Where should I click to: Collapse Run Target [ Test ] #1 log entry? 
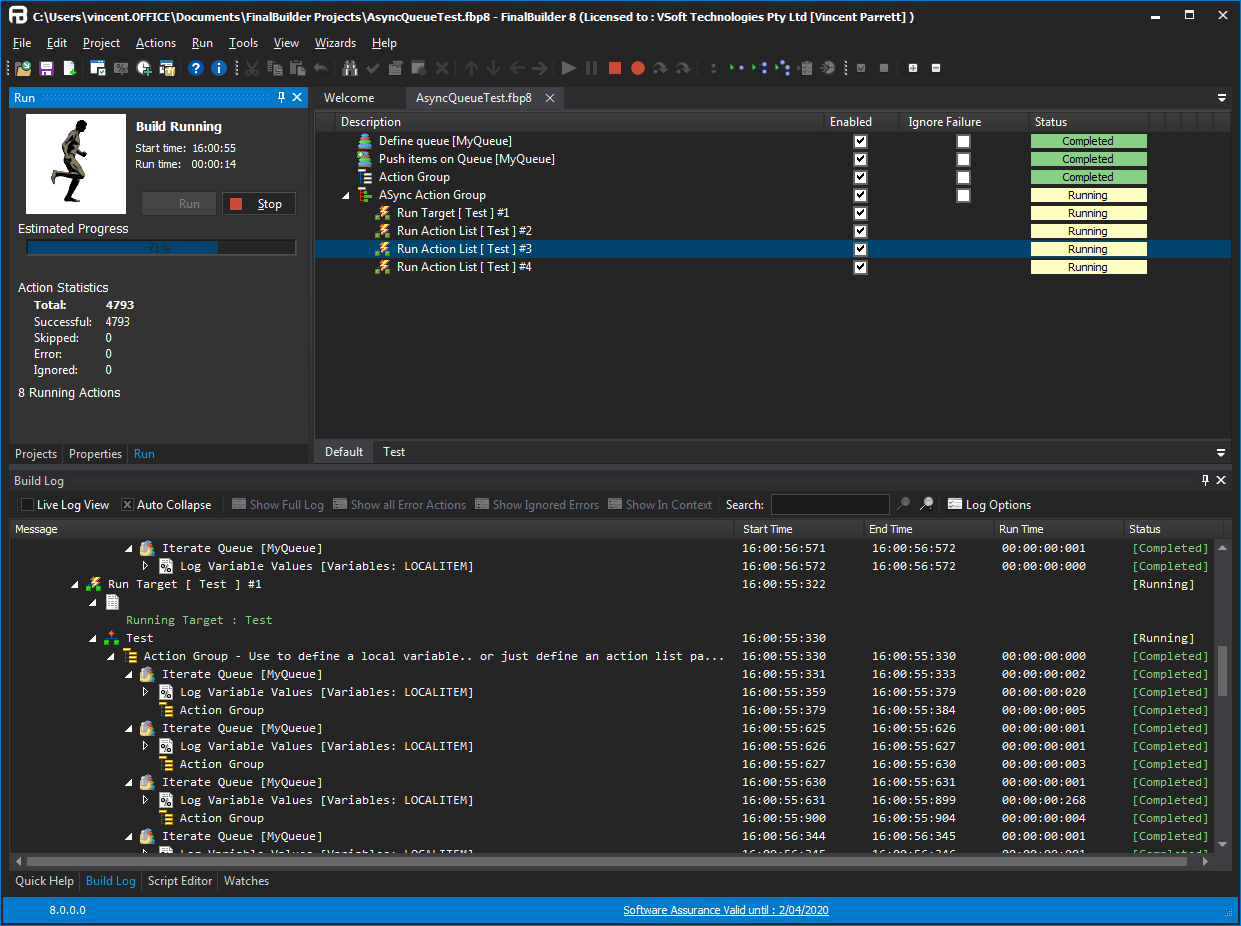75,584
